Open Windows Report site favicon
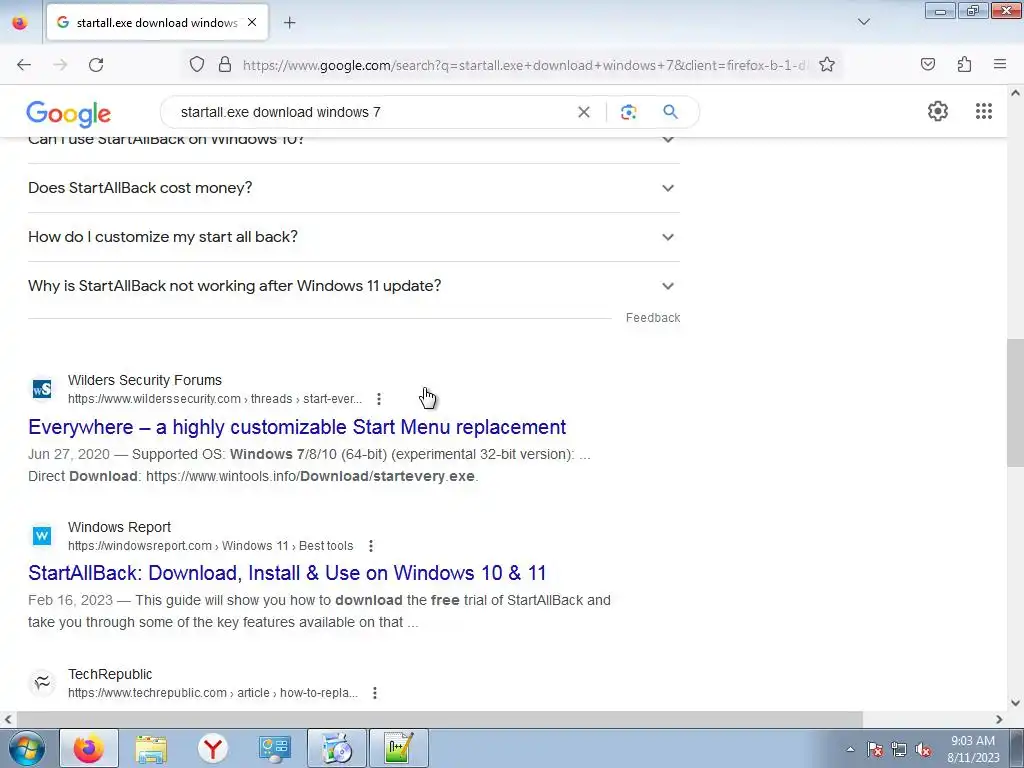The width and height of the screenshot is (1024, 768). pos(42,536)
